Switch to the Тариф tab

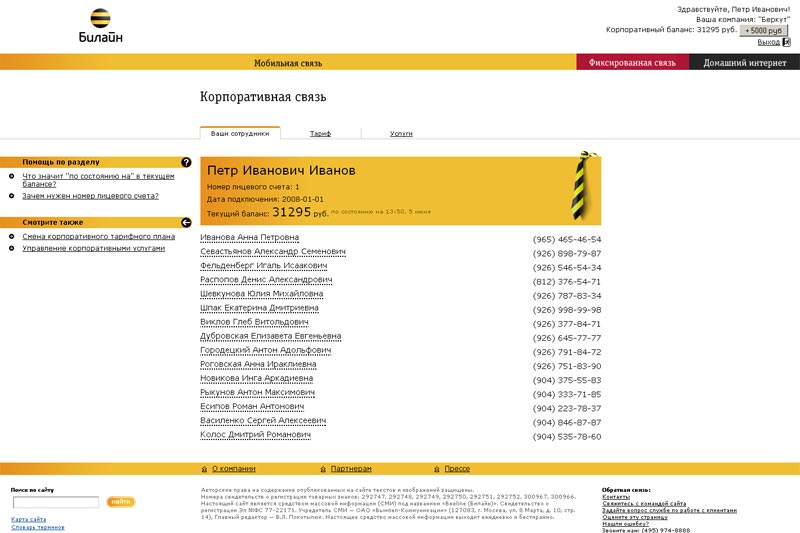pos(320,134)
